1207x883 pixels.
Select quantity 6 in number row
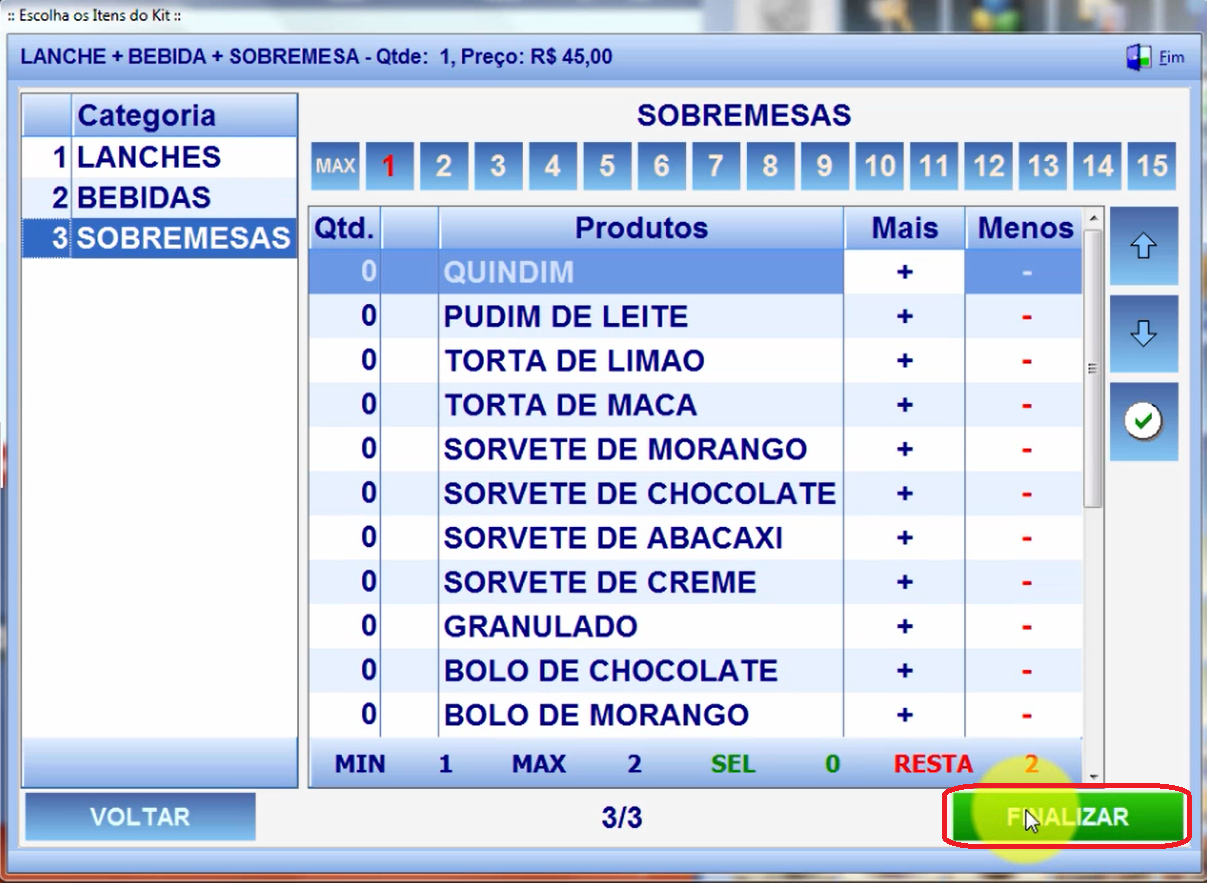coord(662,166)
